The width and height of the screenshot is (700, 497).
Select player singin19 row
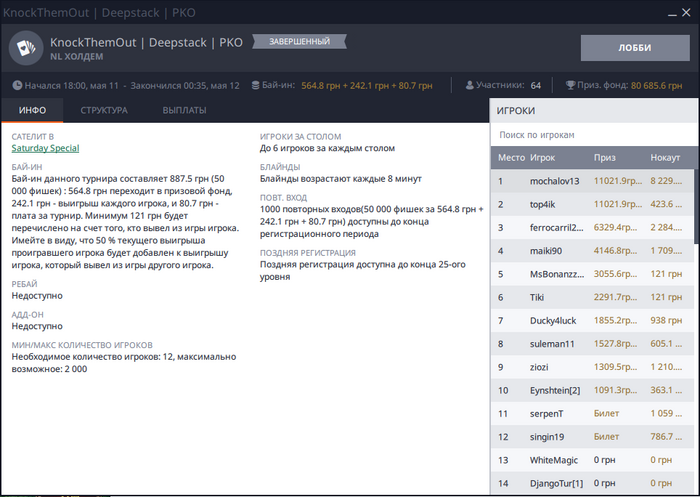pyautogui.click(x=592, y=437)
